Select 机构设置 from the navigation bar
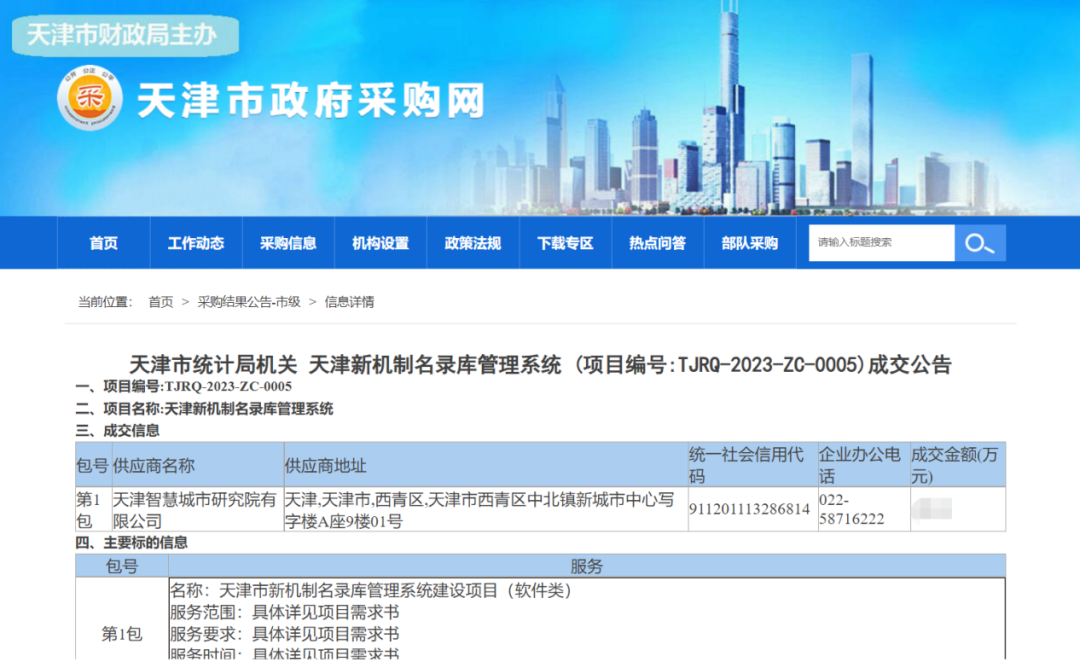This screenshot has width=1080, height=662. click(x=380, y=243)
